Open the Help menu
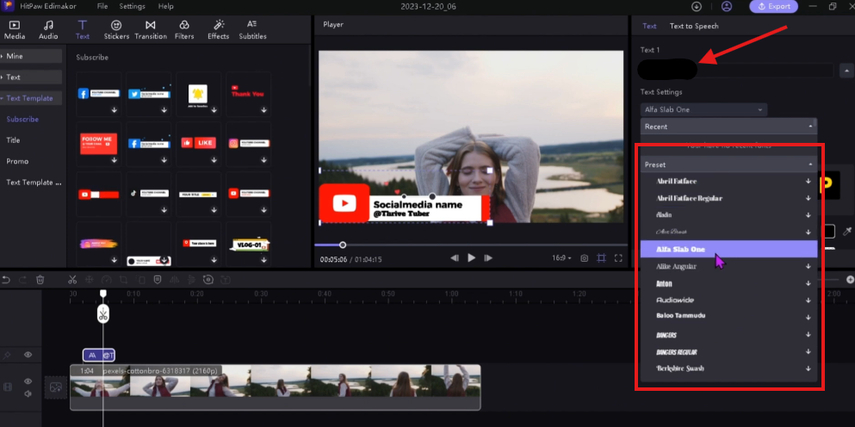The image size is (855, 427). click(x=166, y=7)
